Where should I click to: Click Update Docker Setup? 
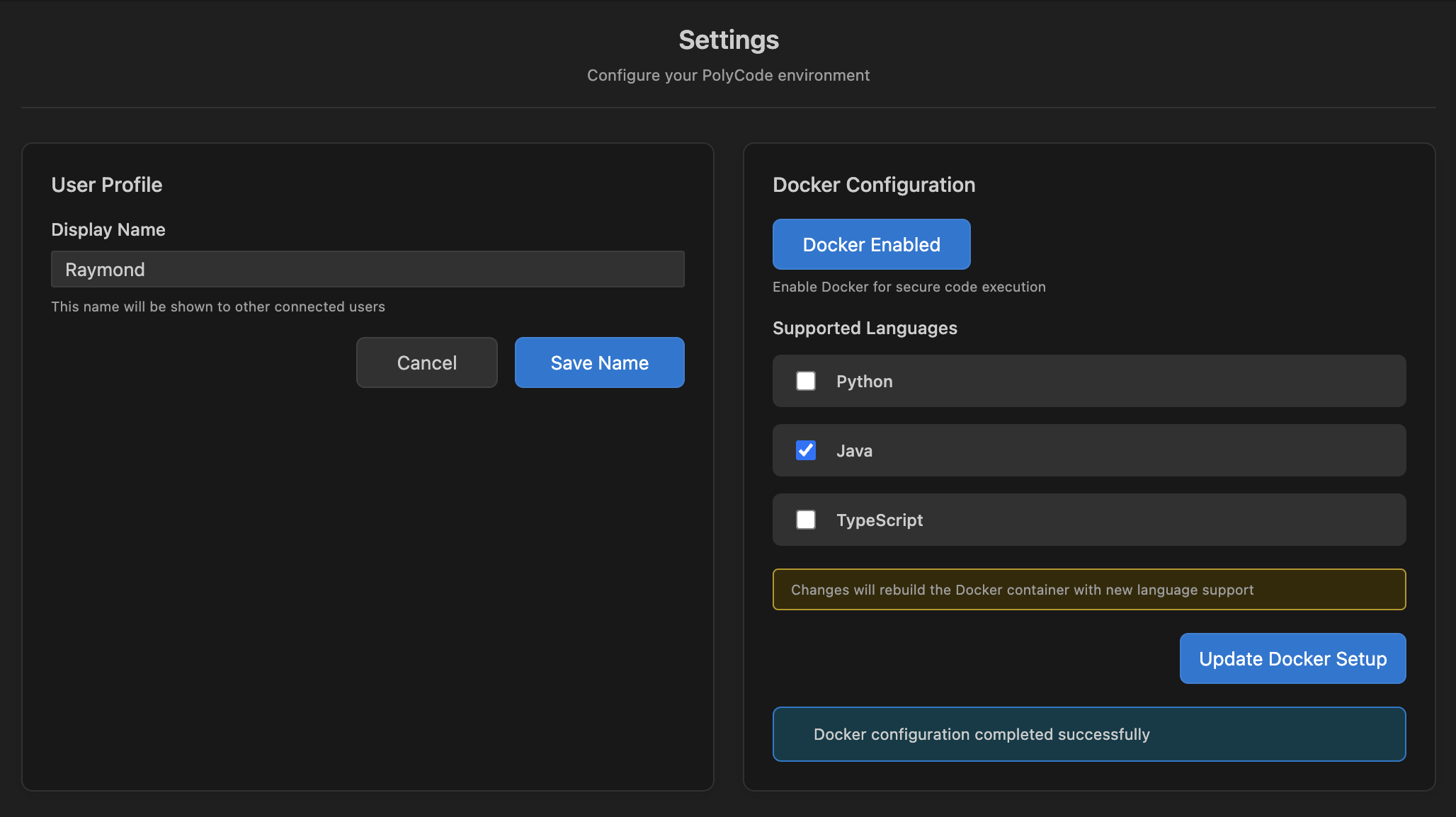[x=1292, y=658]
